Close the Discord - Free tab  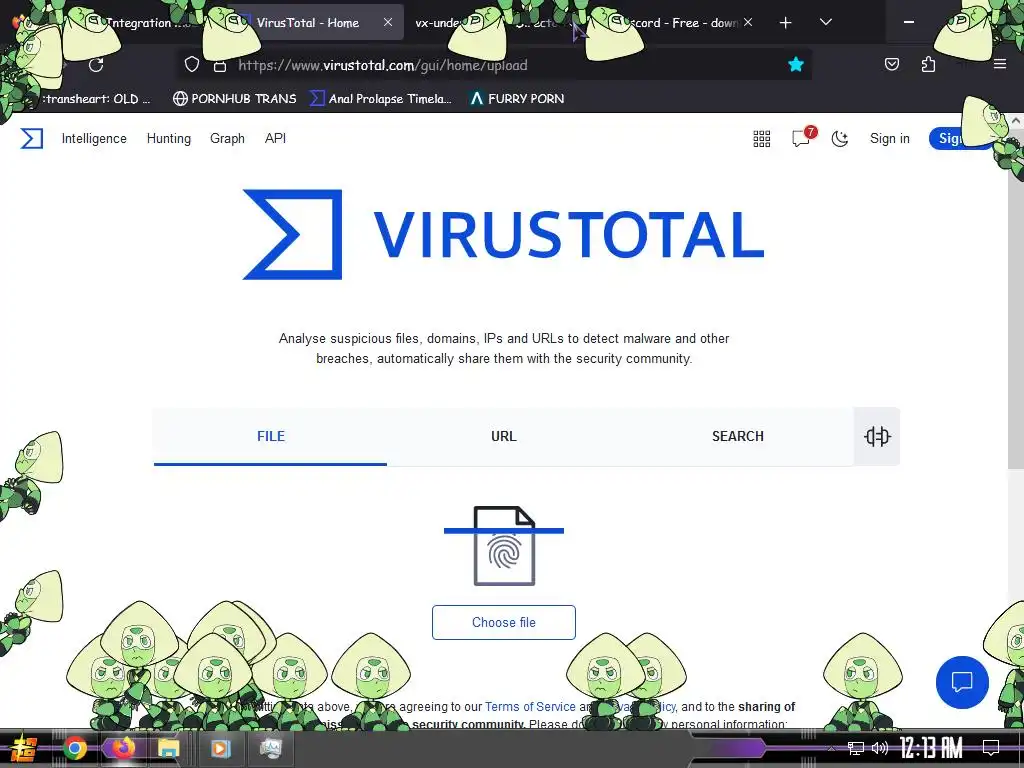click(748, 22)
